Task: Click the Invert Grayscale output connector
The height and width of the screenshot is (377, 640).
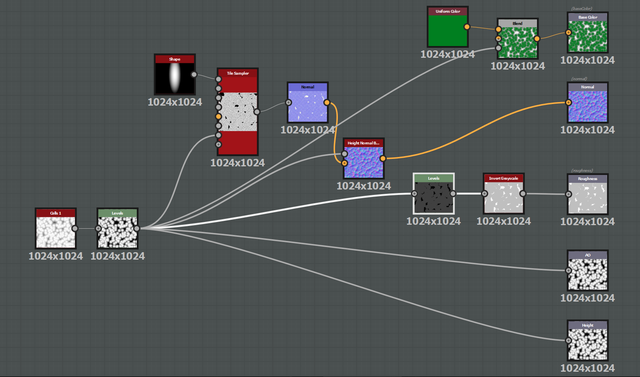Action: [523, 194]
